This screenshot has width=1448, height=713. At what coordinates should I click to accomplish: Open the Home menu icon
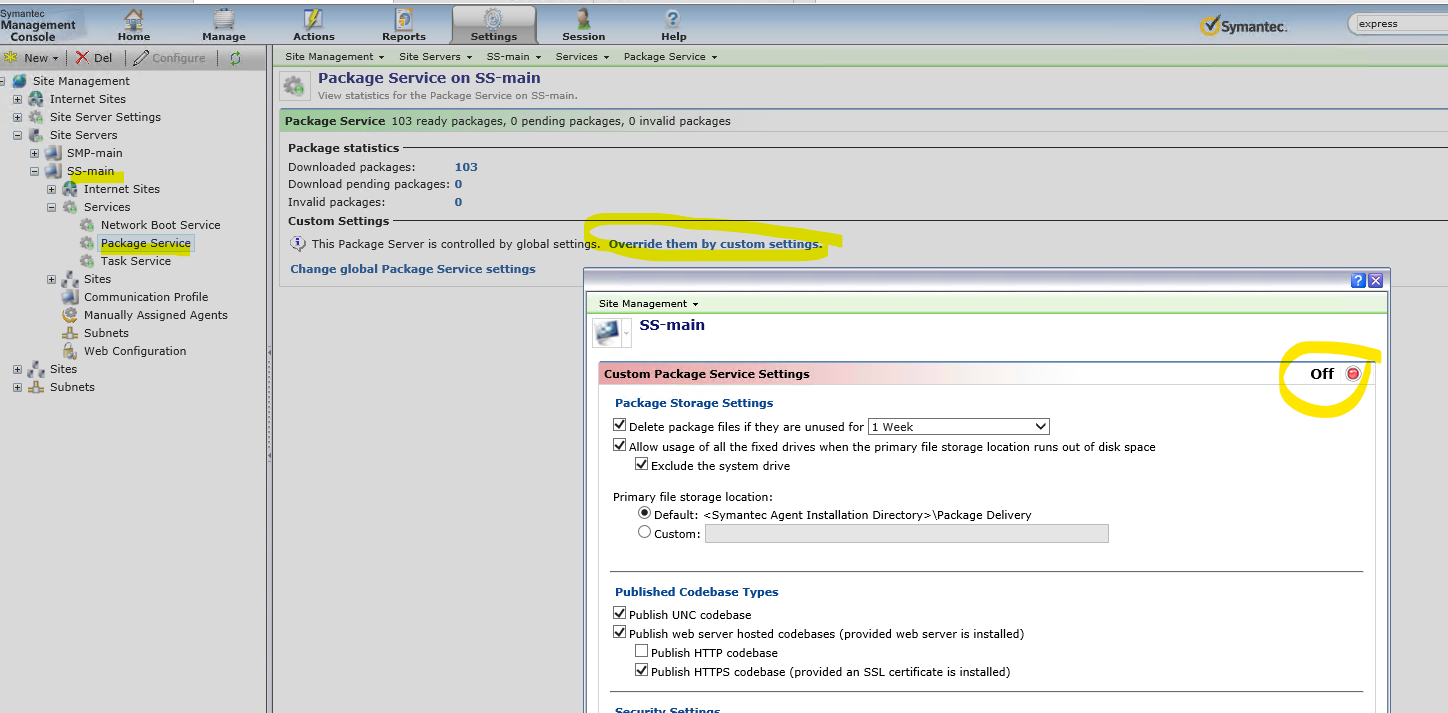134,19
